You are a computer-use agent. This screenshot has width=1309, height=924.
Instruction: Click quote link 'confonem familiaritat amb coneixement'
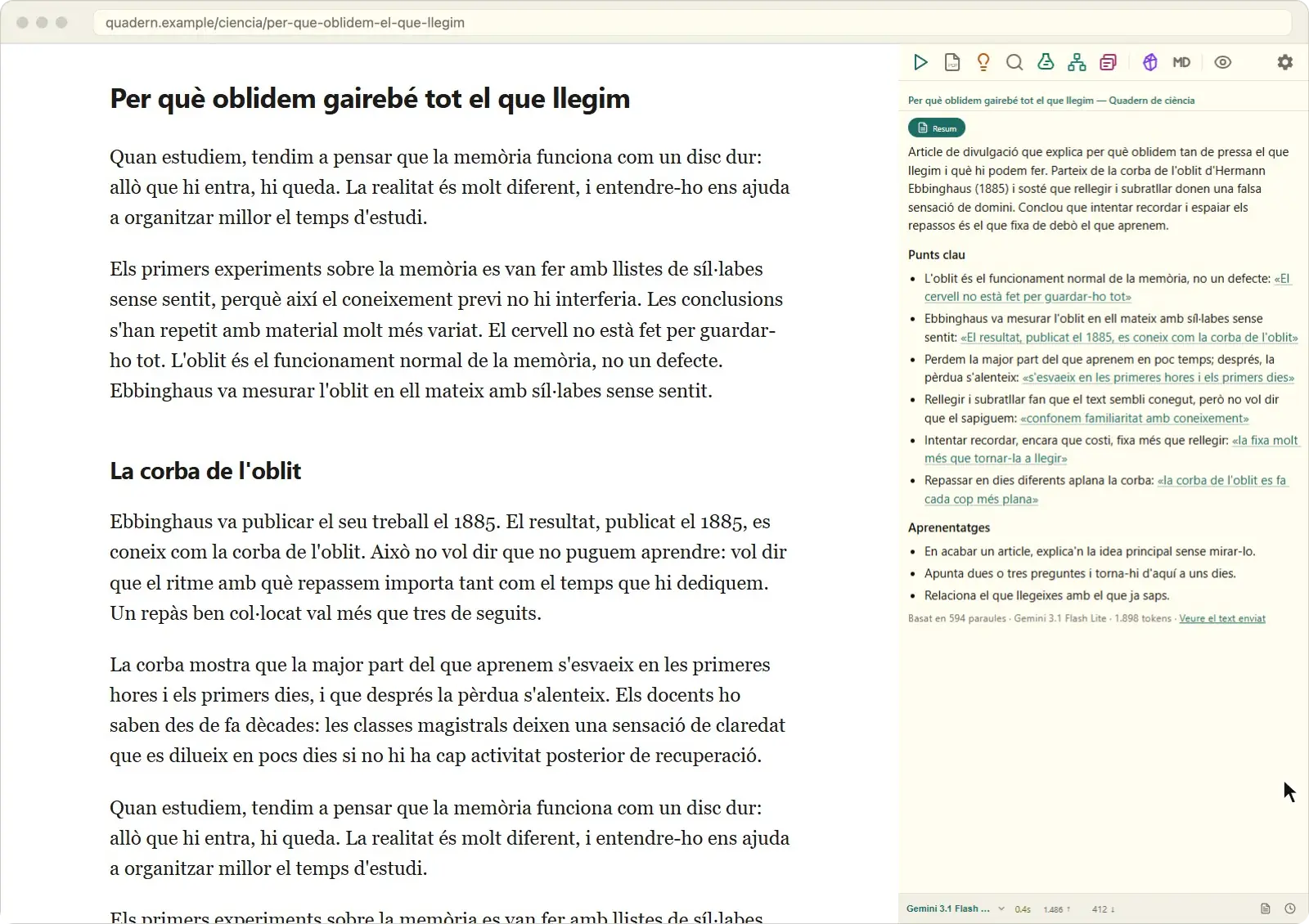tap(1135, 418)
